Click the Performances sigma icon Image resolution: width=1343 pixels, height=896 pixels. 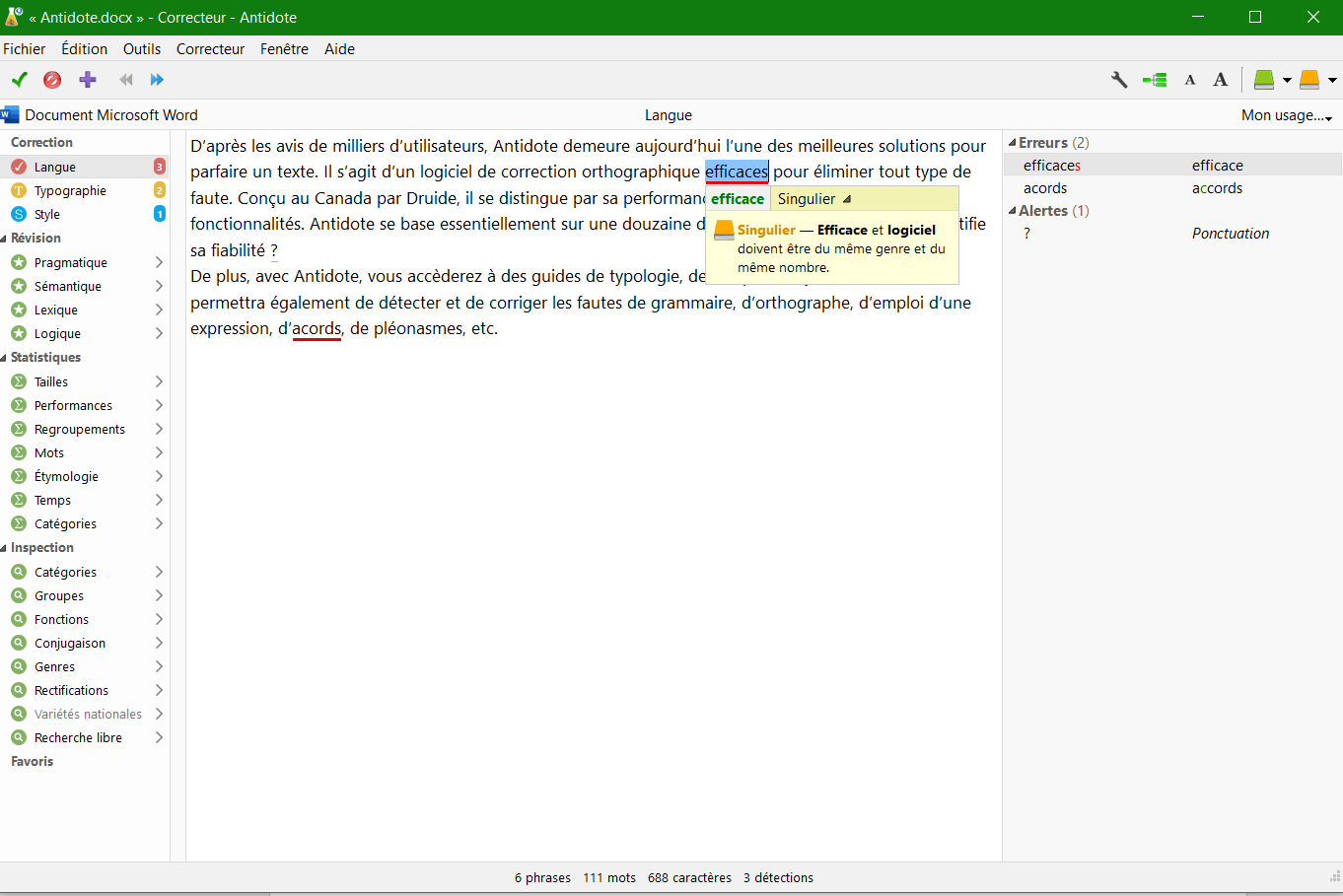coord(19,406)
